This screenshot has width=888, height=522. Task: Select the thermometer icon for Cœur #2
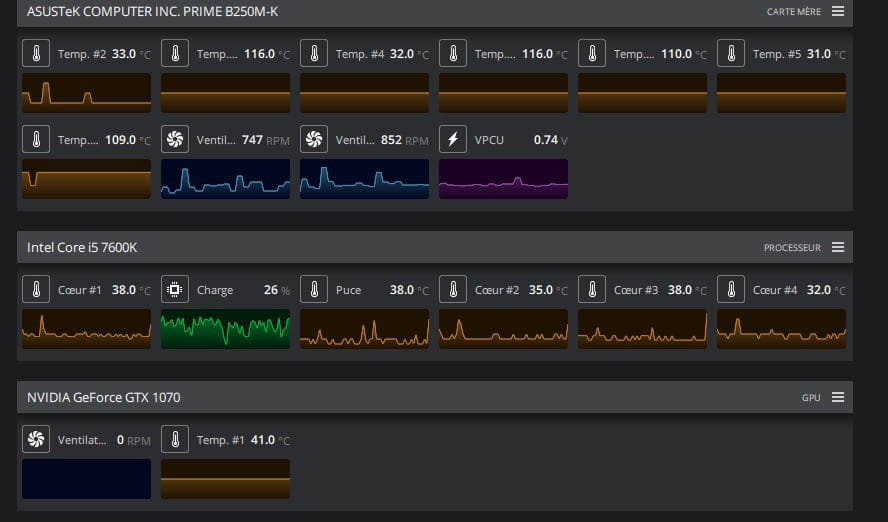coord(453,290)
